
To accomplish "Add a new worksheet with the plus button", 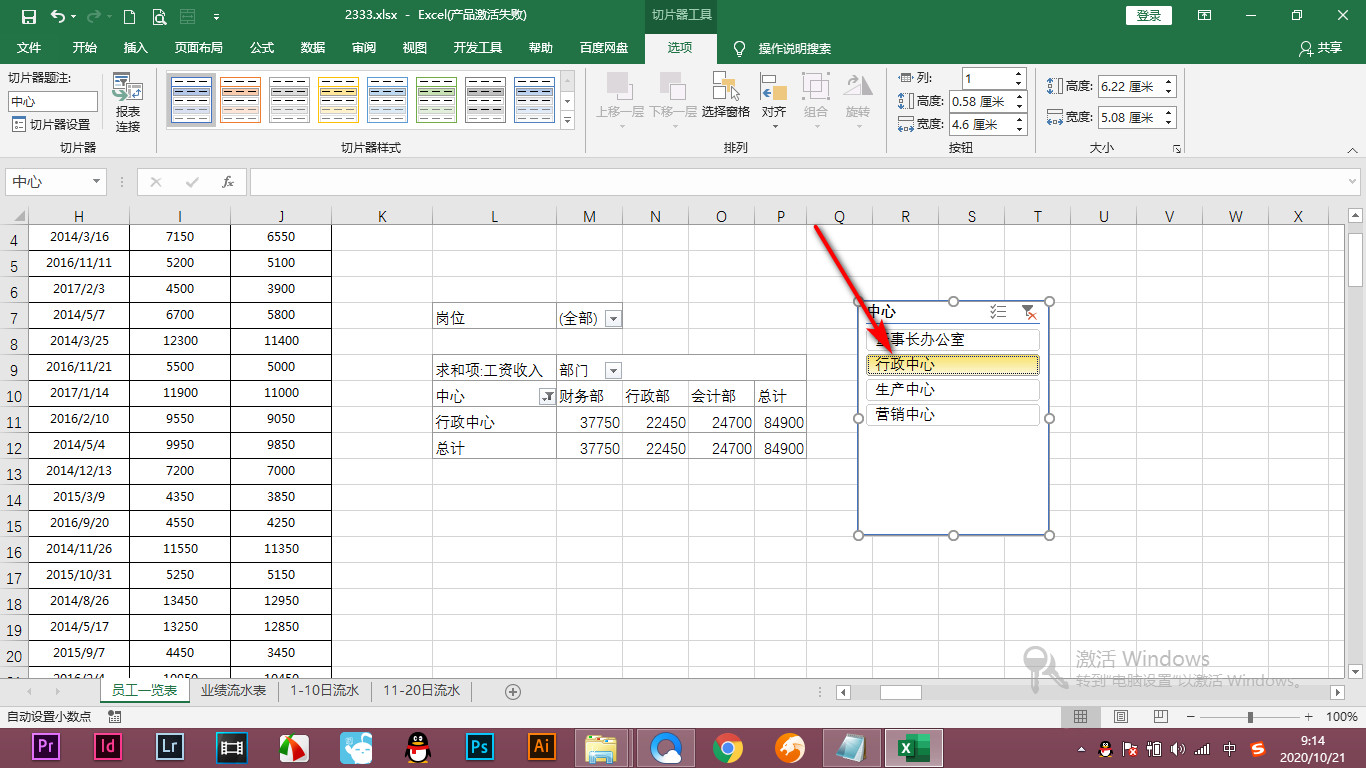I will point(513,690).
